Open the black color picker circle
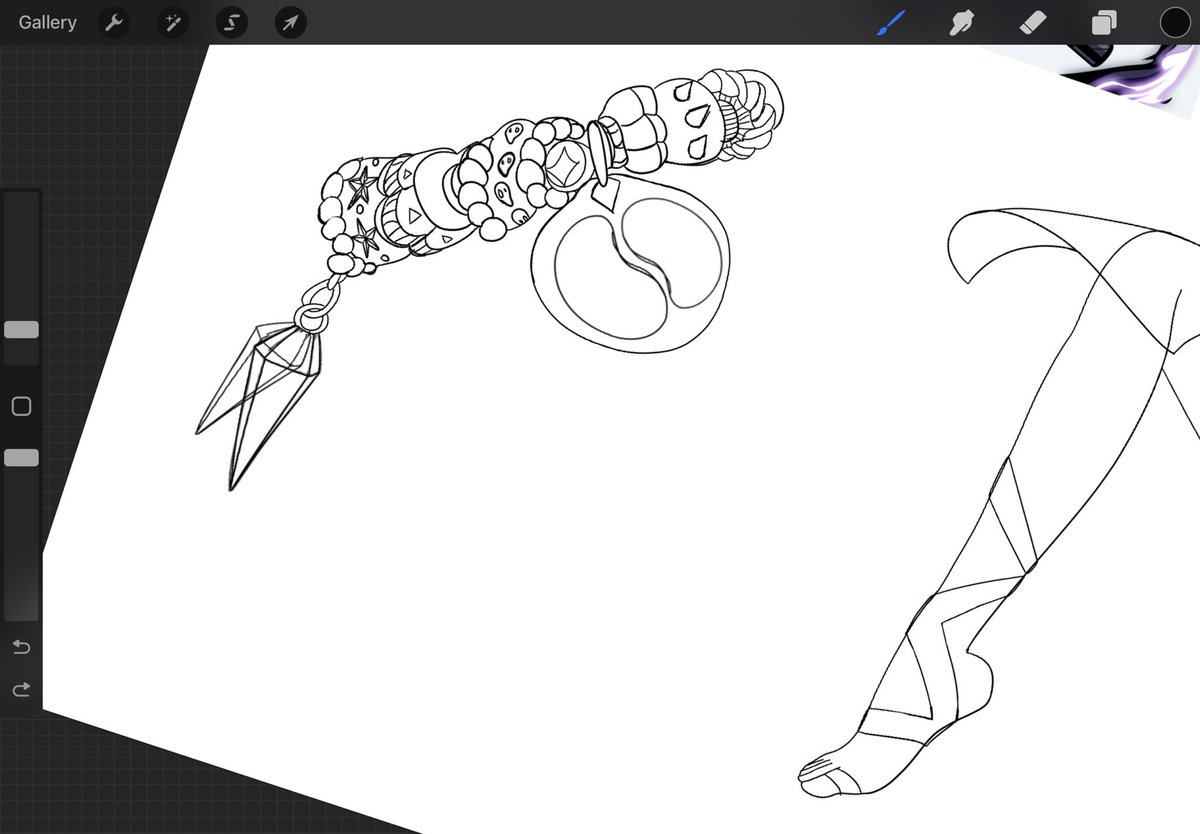1200x834 pixels. tap(1175, 22)
